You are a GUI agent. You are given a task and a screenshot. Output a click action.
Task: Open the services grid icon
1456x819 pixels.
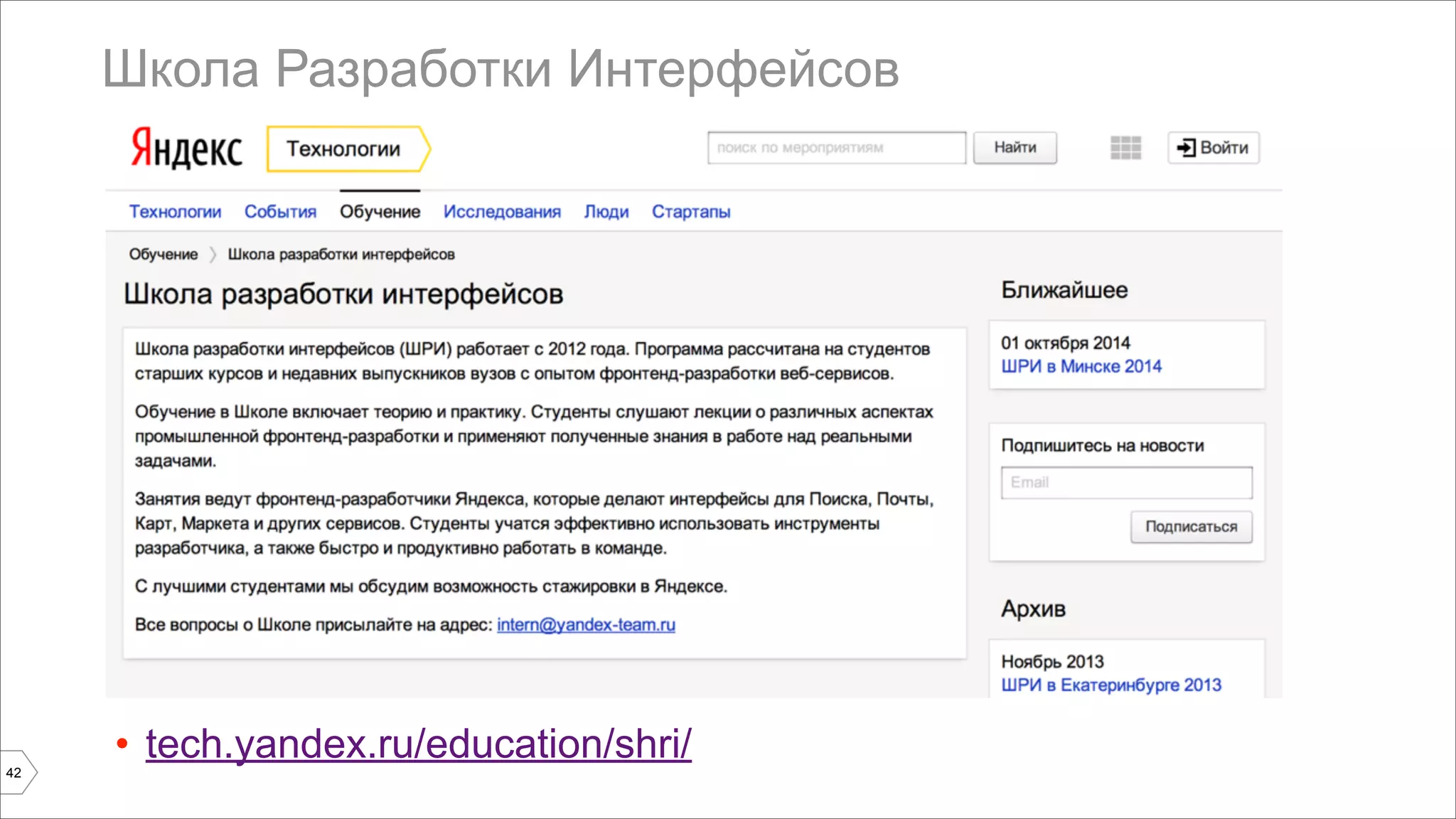coord(1125,148)
